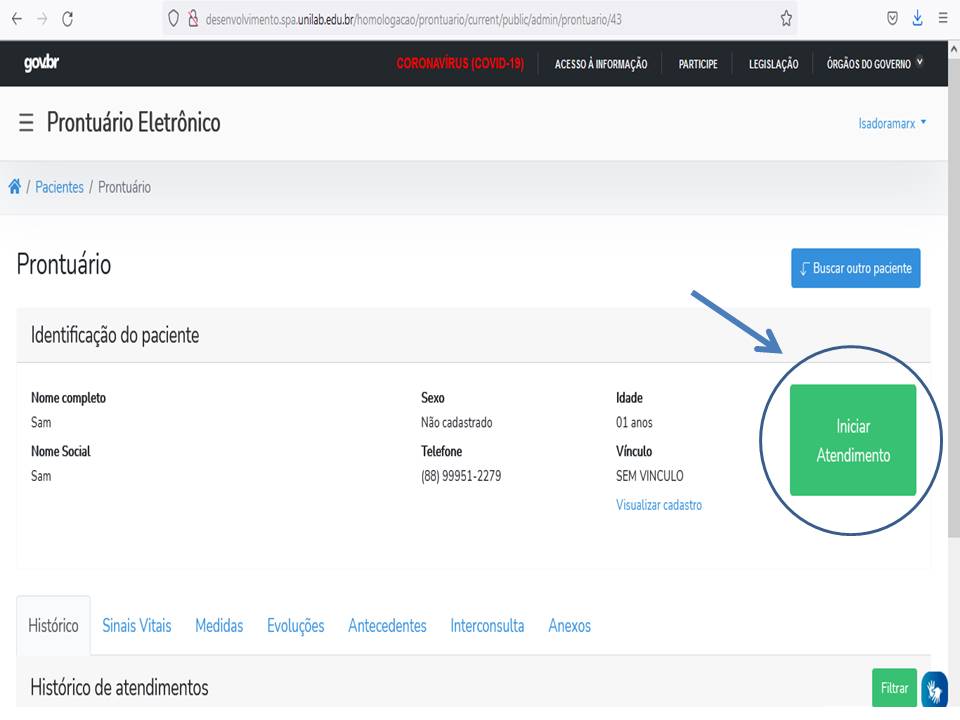Open the Evoluções tab

[x=295, y=626]
